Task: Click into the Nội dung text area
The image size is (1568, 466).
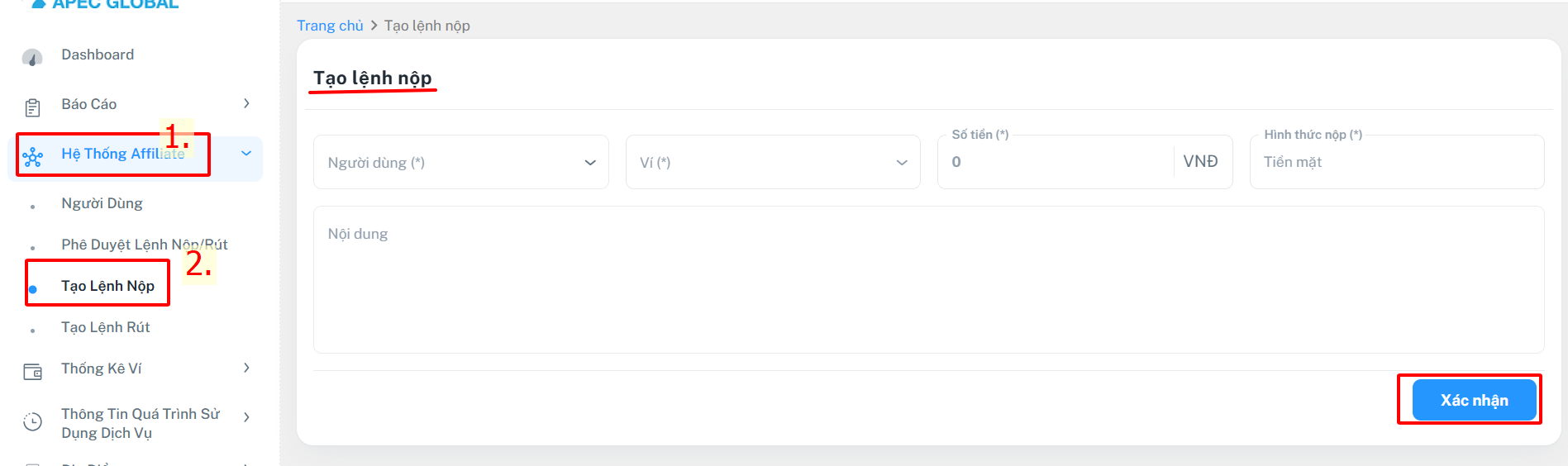Action: 927,279
